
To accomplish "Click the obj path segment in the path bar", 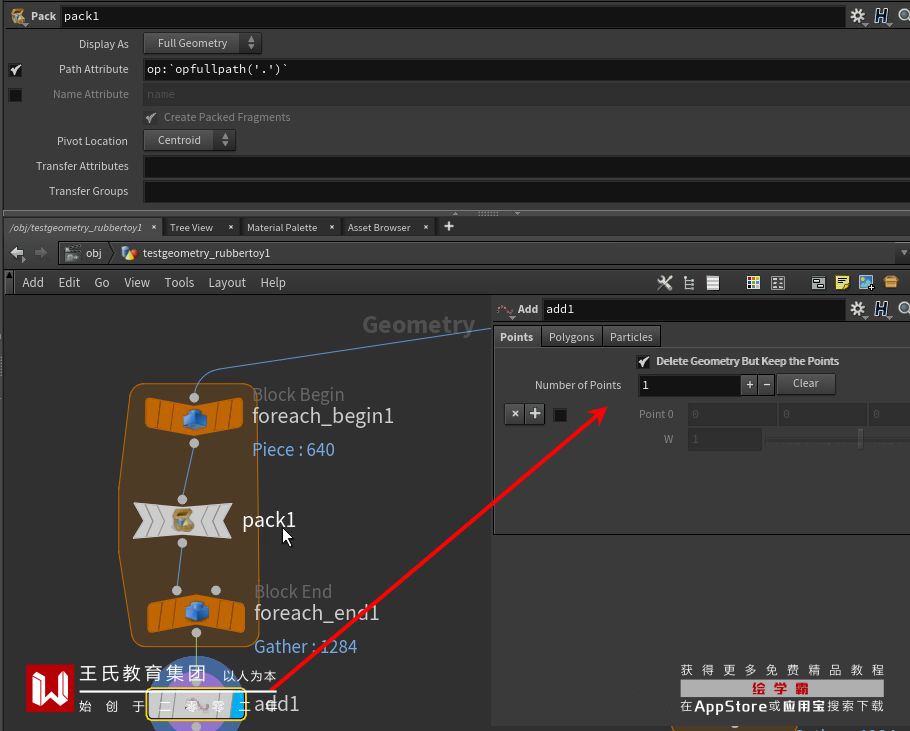I will [85, 254].
